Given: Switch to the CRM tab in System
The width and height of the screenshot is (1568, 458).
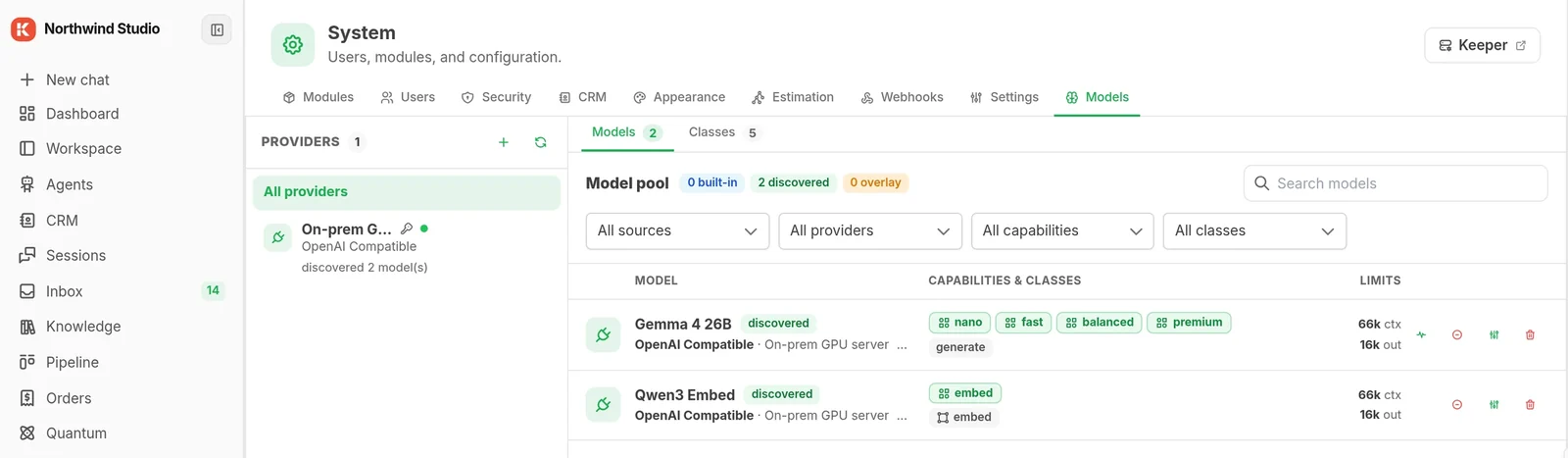Looking at the screenshot, I should [582, 97].
